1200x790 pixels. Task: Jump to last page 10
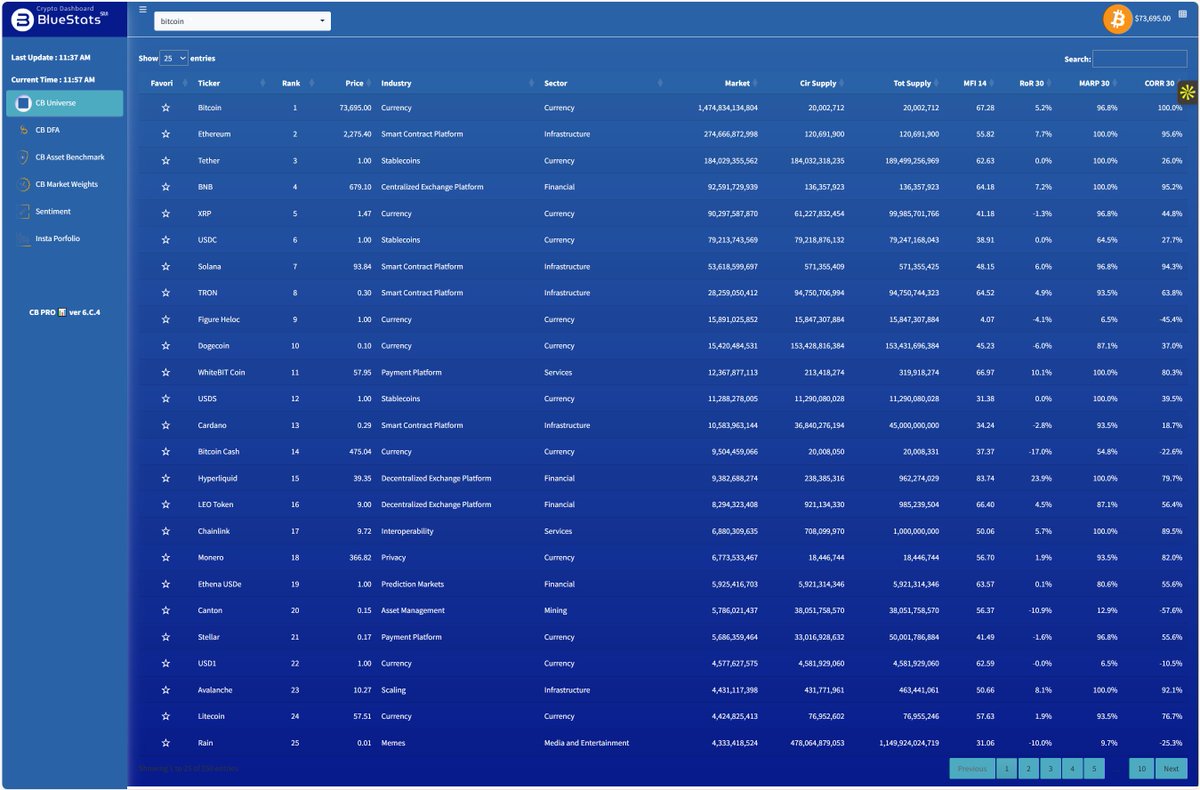pos(1142,768)
